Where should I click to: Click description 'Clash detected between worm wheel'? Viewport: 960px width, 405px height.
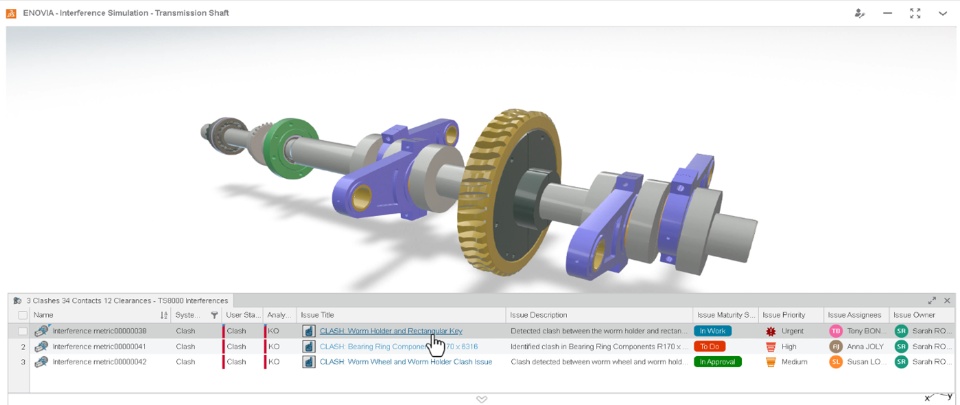pyautogui.click(x=599, y=362)
